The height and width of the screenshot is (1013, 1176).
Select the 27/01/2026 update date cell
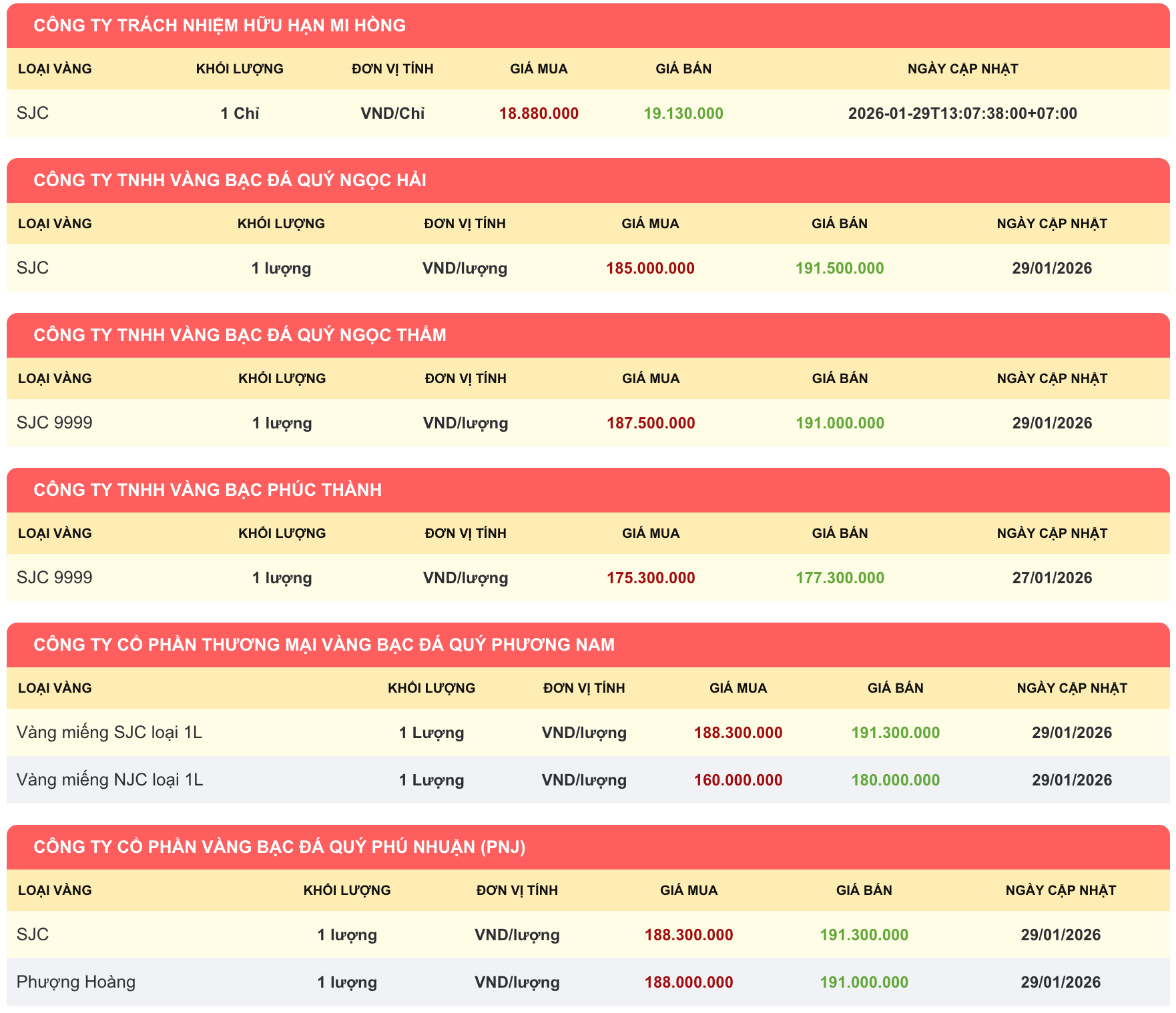pyautogui.click(x=1051, y=578)
